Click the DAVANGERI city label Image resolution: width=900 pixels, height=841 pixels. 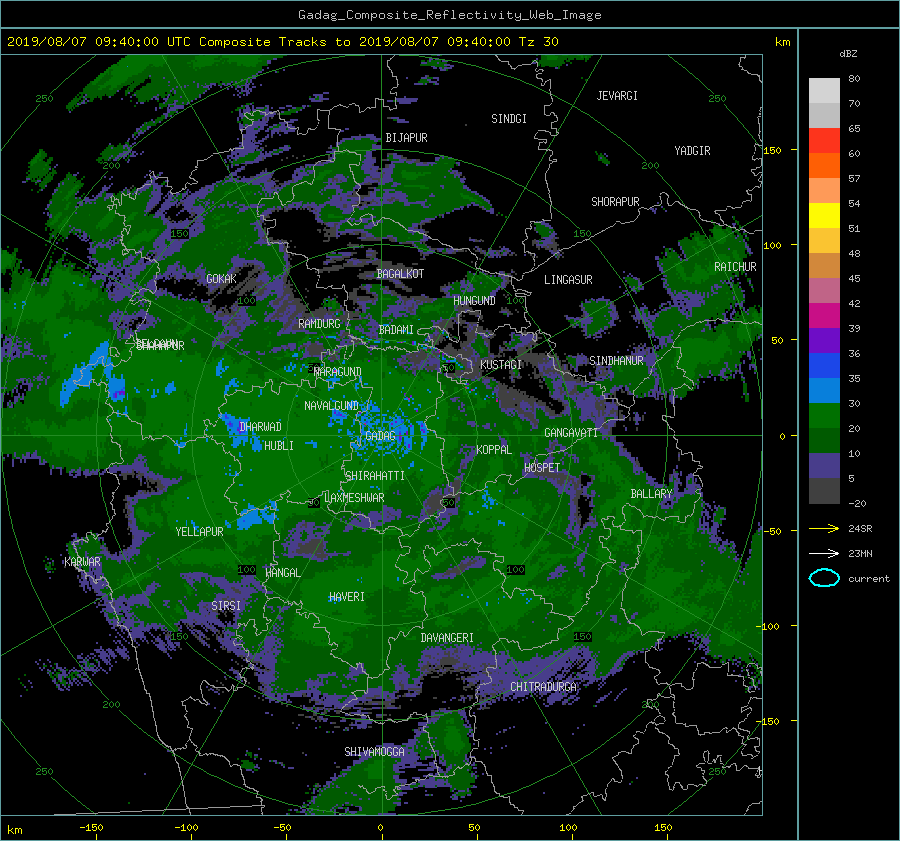(x=447, y=638)
